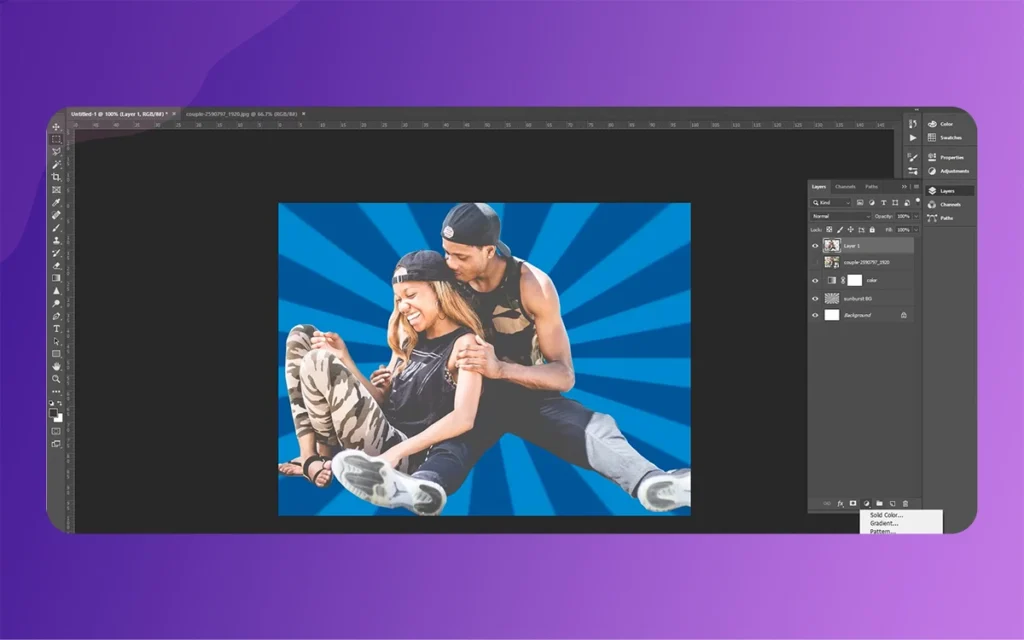The height and width of the screenshot is (640, 1024).
Task: Click the layer style fx icon
Action: click(840, 503)
